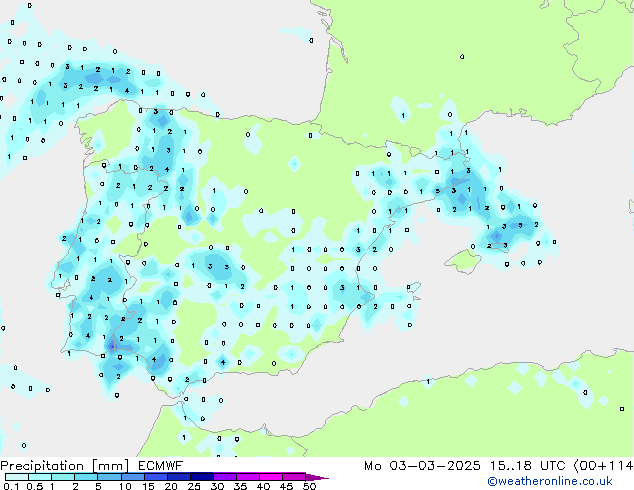The image size is (634, 490).
Task: Click the legend value '25'
Action: [194, 486]
